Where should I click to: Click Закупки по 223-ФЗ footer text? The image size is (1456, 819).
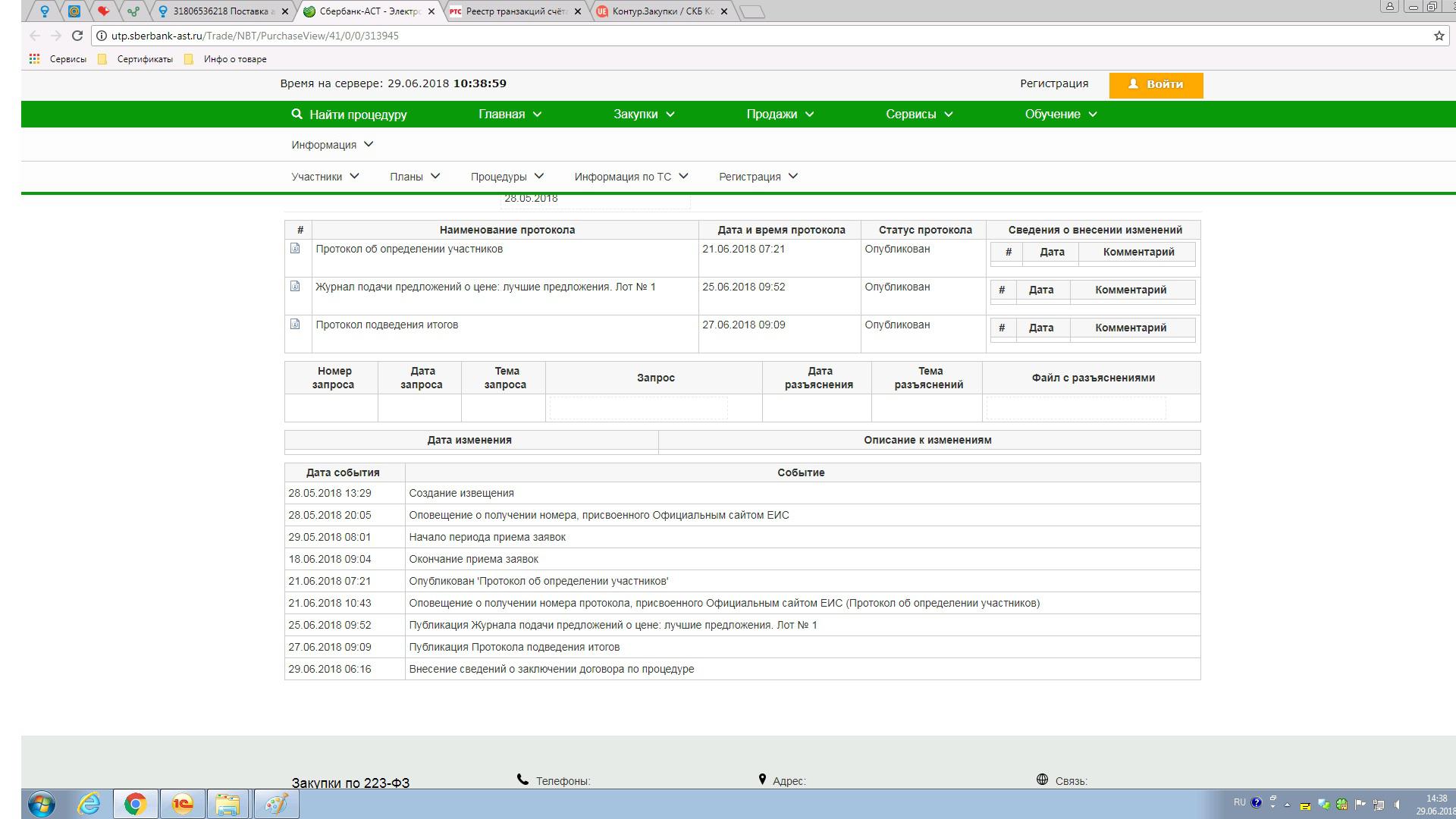click(x=350, y=783)
